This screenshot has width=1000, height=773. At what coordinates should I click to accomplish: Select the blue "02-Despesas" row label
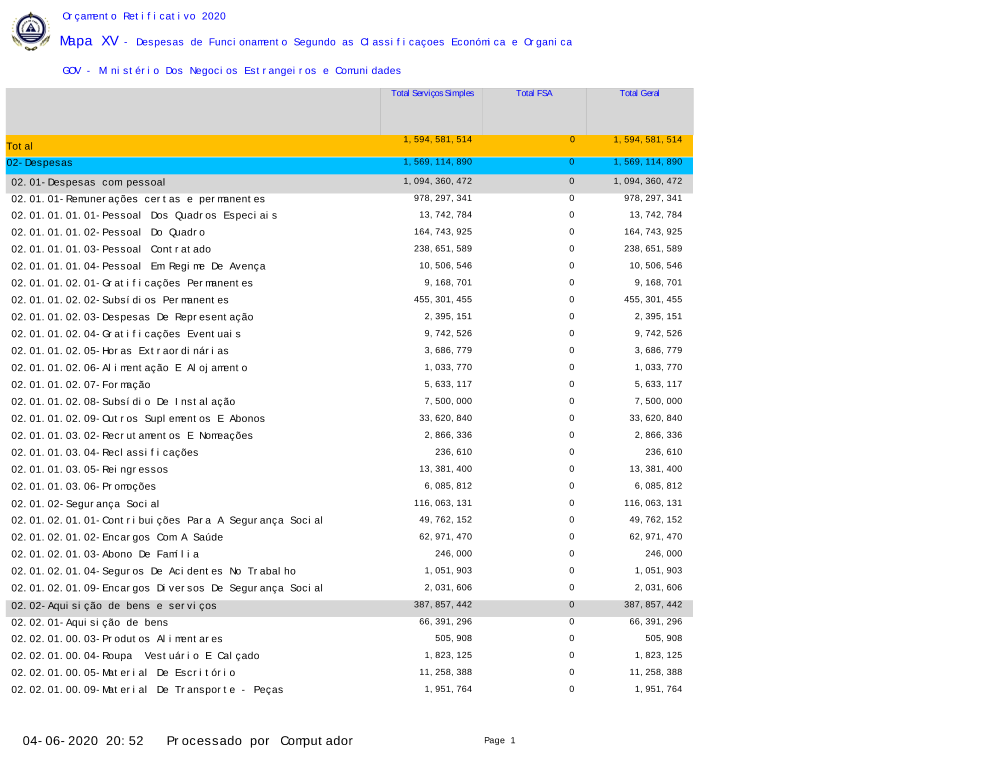pos(39,162)
